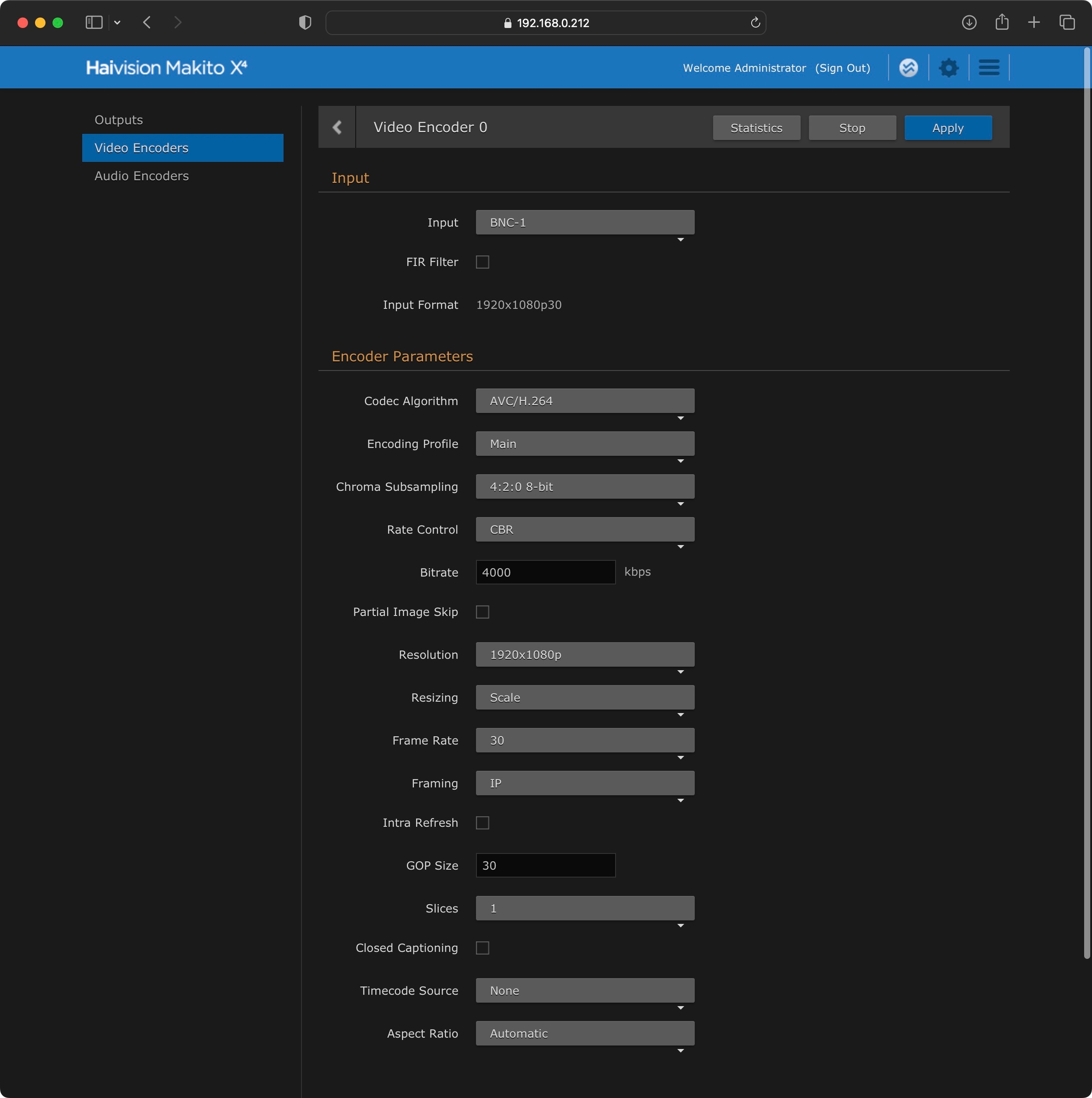Open the settings gear icon
This screenshot has width=1092, height=1098.
point(948,68)
